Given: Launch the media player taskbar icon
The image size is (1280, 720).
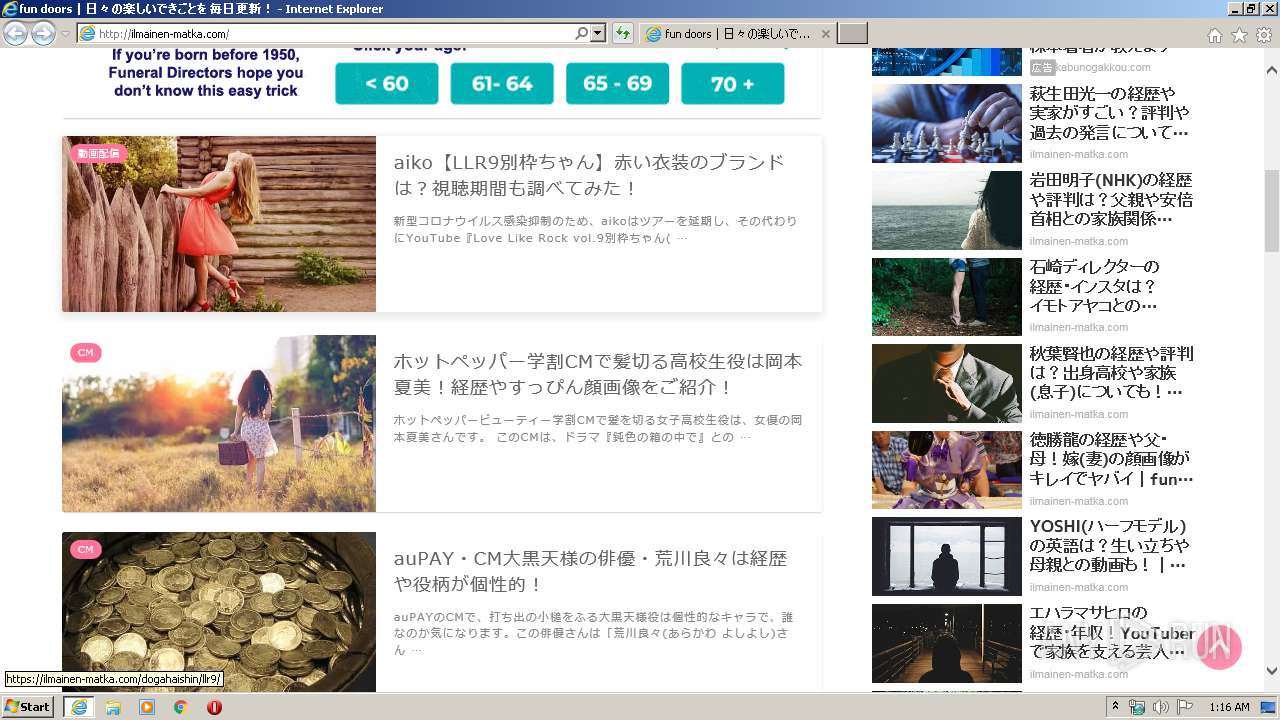Looking at the screenshot, I should click(147, 707).
